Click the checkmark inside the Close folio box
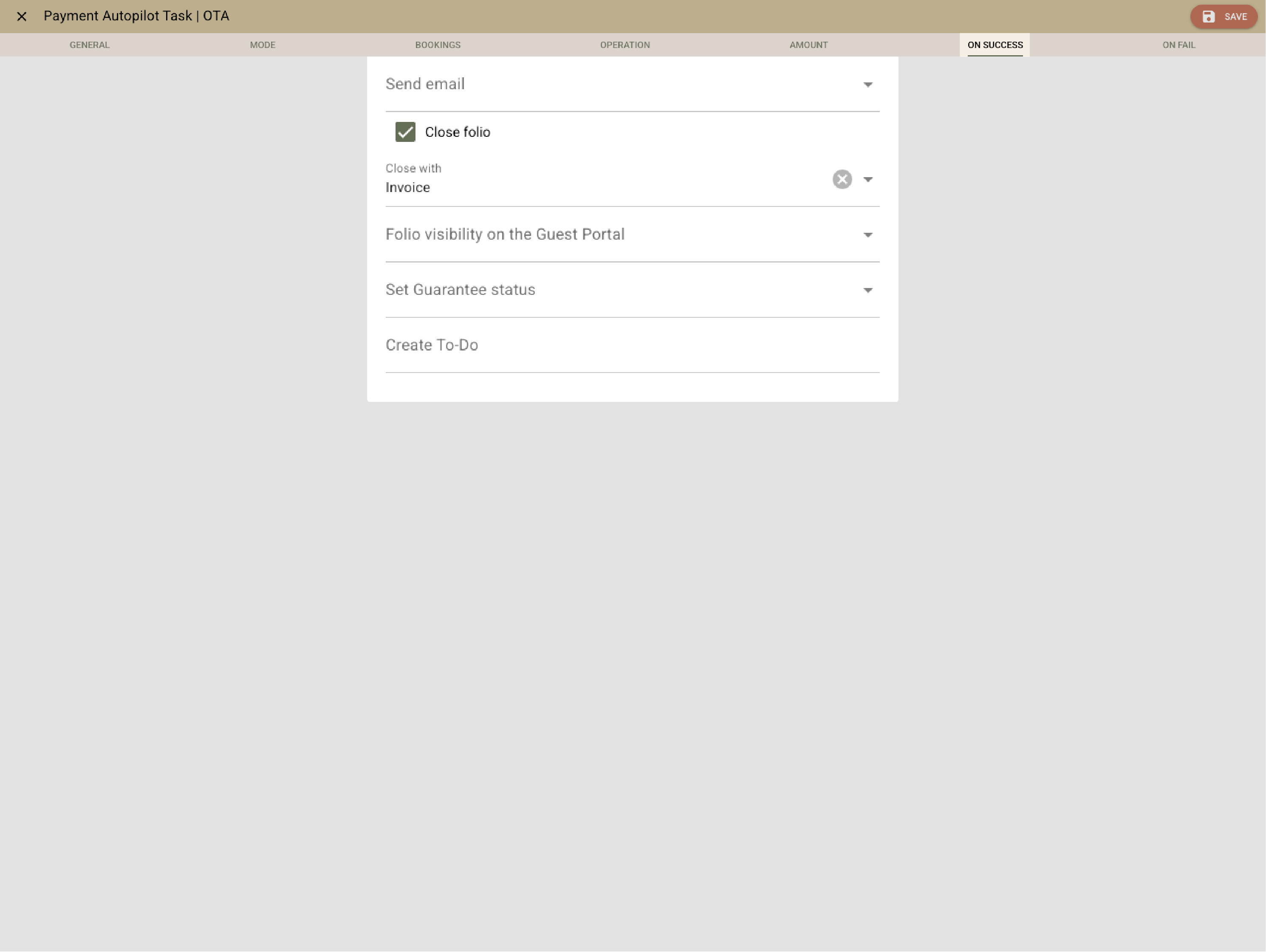 coord(405,132)
